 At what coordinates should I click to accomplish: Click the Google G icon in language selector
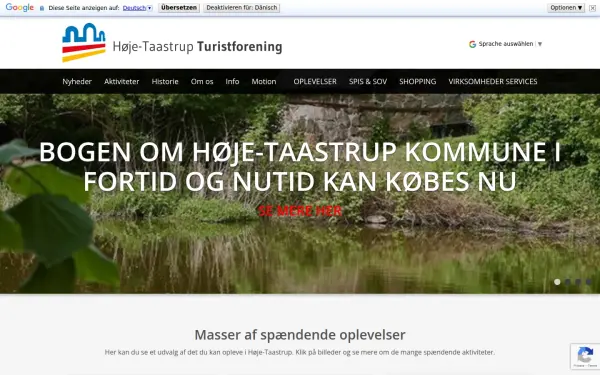(473, 44)
